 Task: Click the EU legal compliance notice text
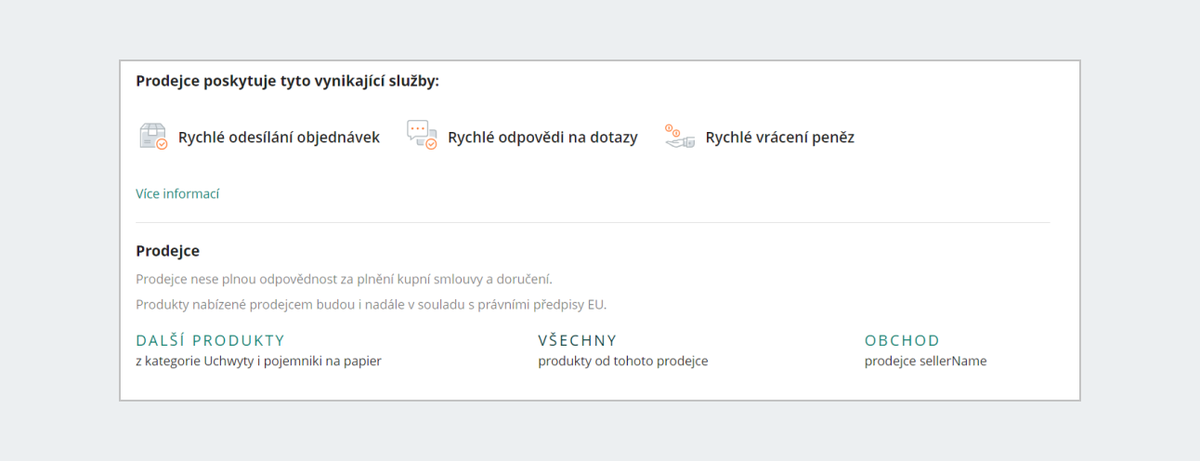point(371,304)
